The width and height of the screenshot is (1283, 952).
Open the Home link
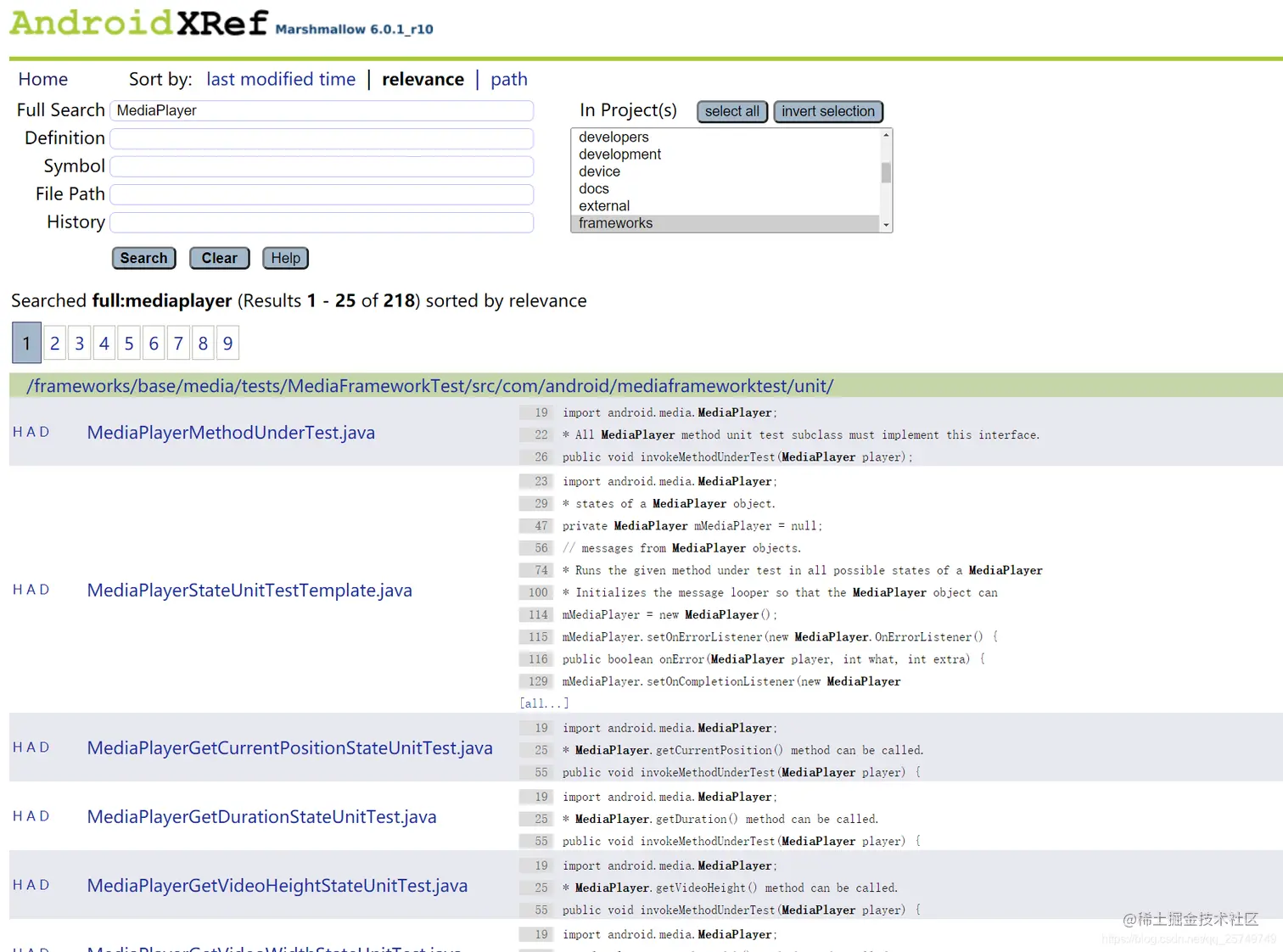(x=43, y=79)
